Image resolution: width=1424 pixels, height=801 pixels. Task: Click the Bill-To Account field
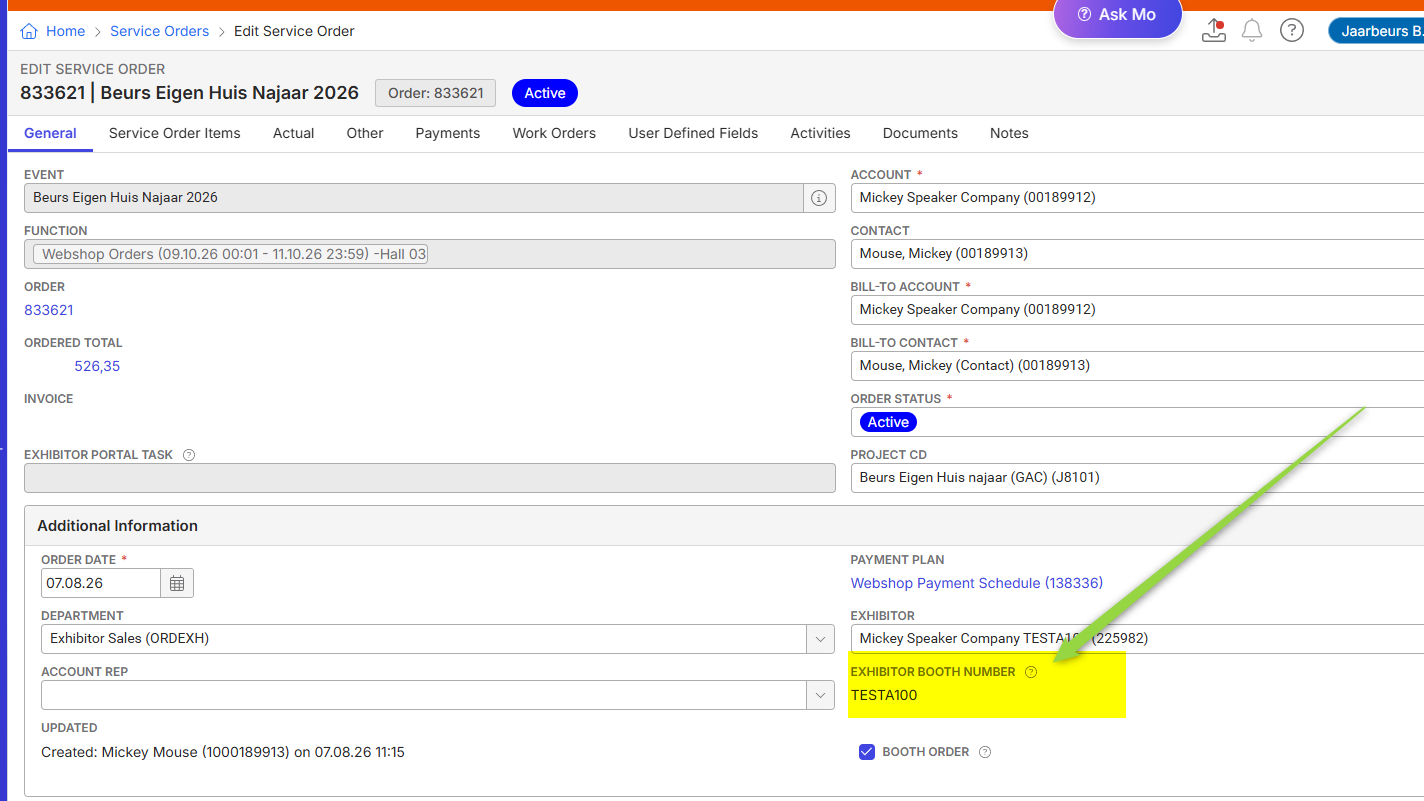1137,310
